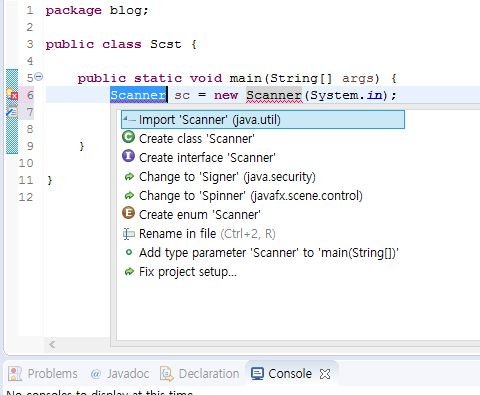480x395 pixels.
Task: Click 'System.in' in the code
Action: [x=346, y=95]
